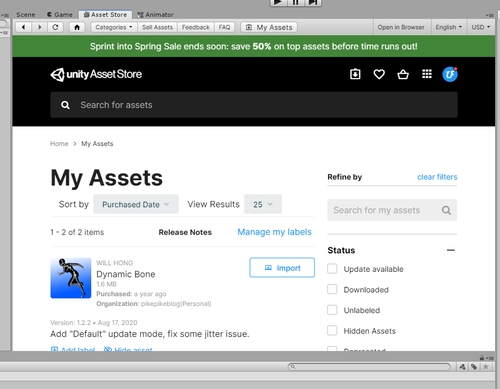Viewport: 500px width, 389px height.
Task: Click the Manage my labels link
Action: tap(274, 232)
